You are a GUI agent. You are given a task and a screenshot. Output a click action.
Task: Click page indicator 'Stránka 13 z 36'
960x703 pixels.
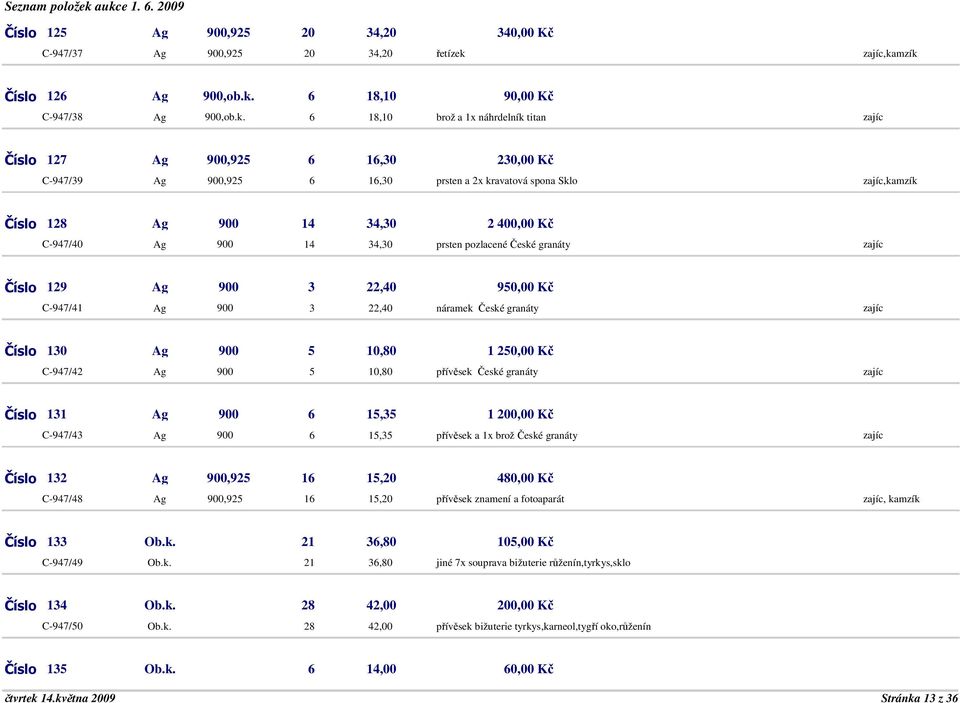[x=917, y=696]
